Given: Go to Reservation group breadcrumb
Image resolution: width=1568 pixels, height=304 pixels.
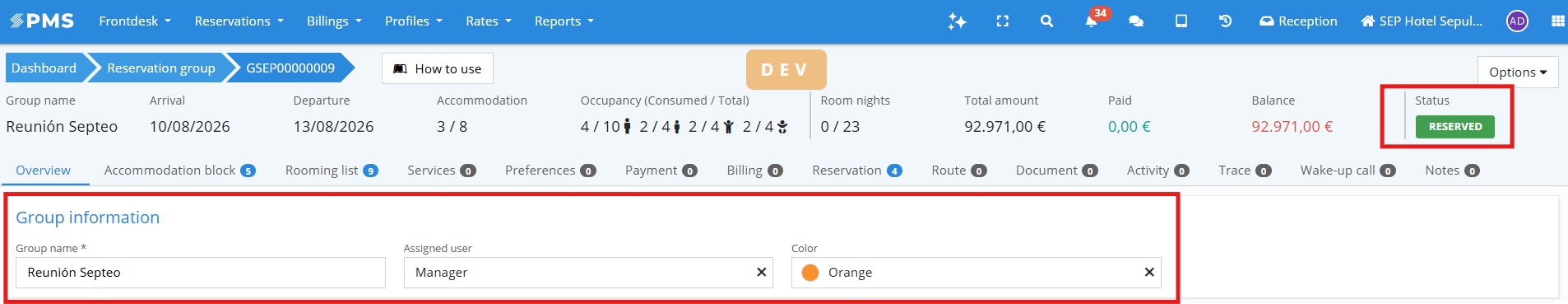Looking at the screenshot, I should point(160,68).
